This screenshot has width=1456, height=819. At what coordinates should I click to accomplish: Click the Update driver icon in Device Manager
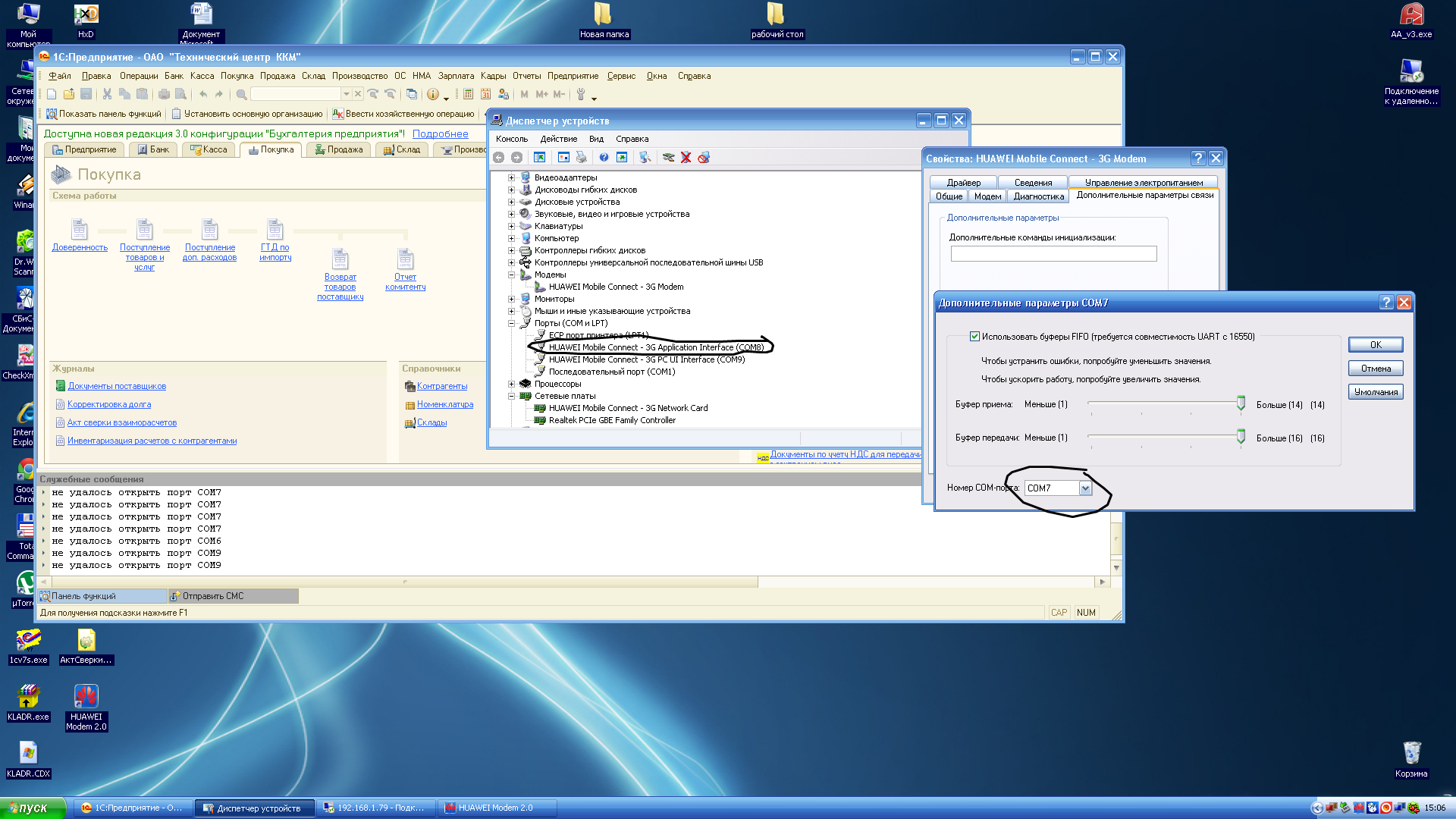point(668,157)
